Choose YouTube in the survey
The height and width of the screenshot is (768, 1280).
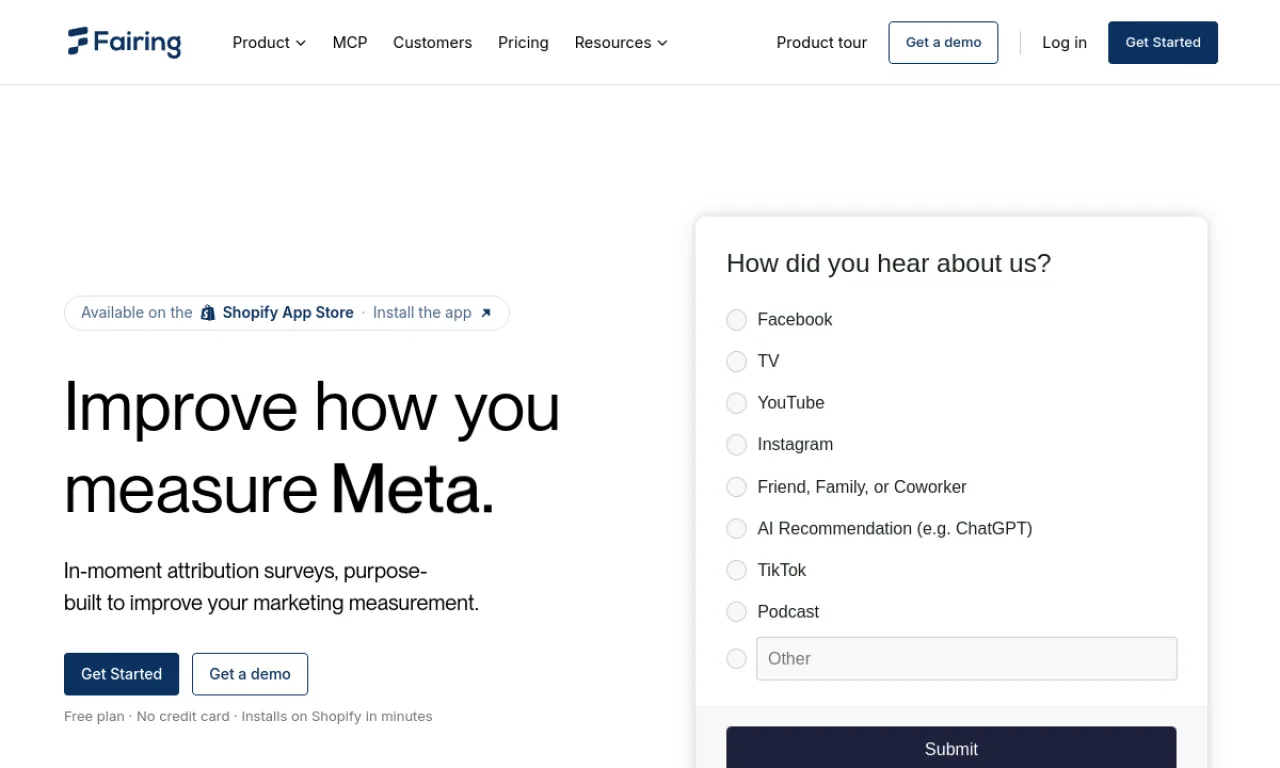tap(736, 403)
